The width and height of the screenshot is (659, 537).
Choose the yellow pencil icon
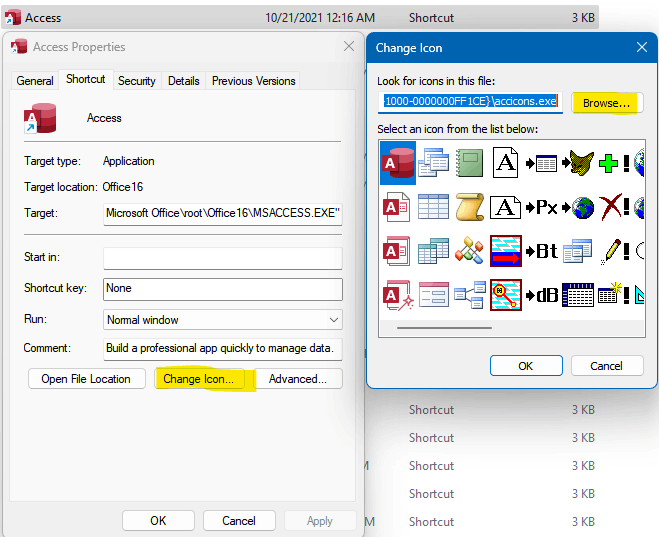click(611, 251)
